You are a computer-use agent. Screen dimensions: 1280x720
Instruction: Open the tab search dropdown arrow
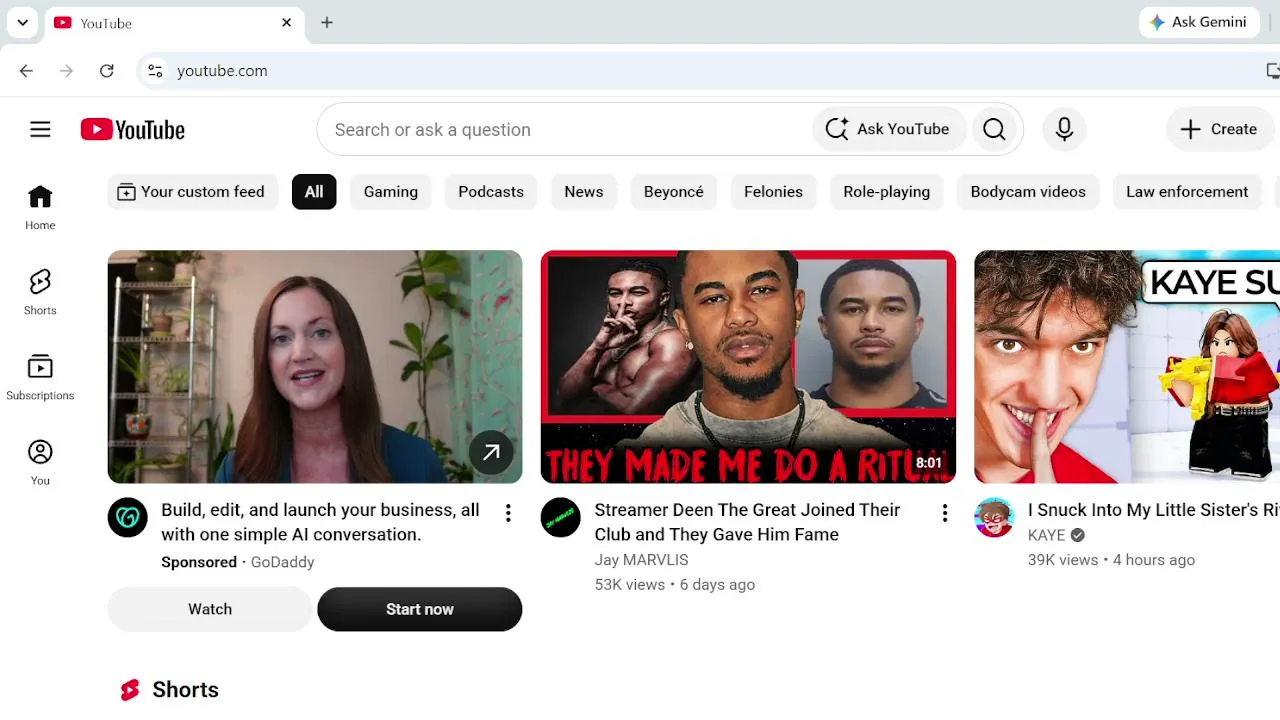pos(22,22)
